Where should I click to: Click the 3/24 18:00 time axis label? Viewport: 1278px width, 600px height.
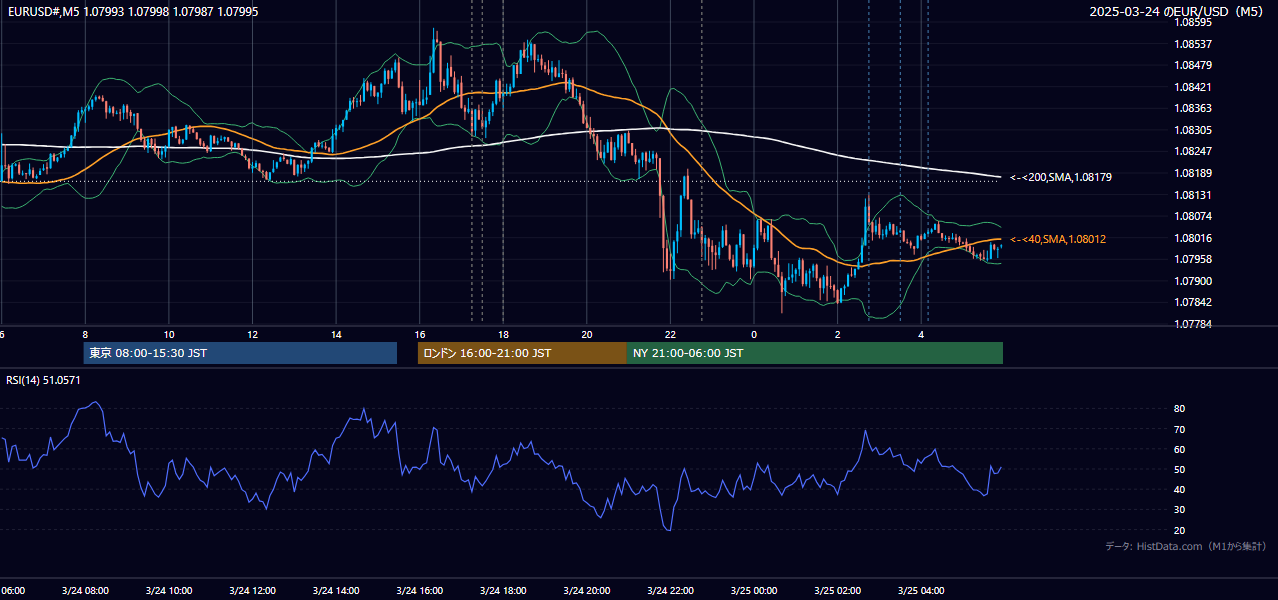click(x=503, y=590)
